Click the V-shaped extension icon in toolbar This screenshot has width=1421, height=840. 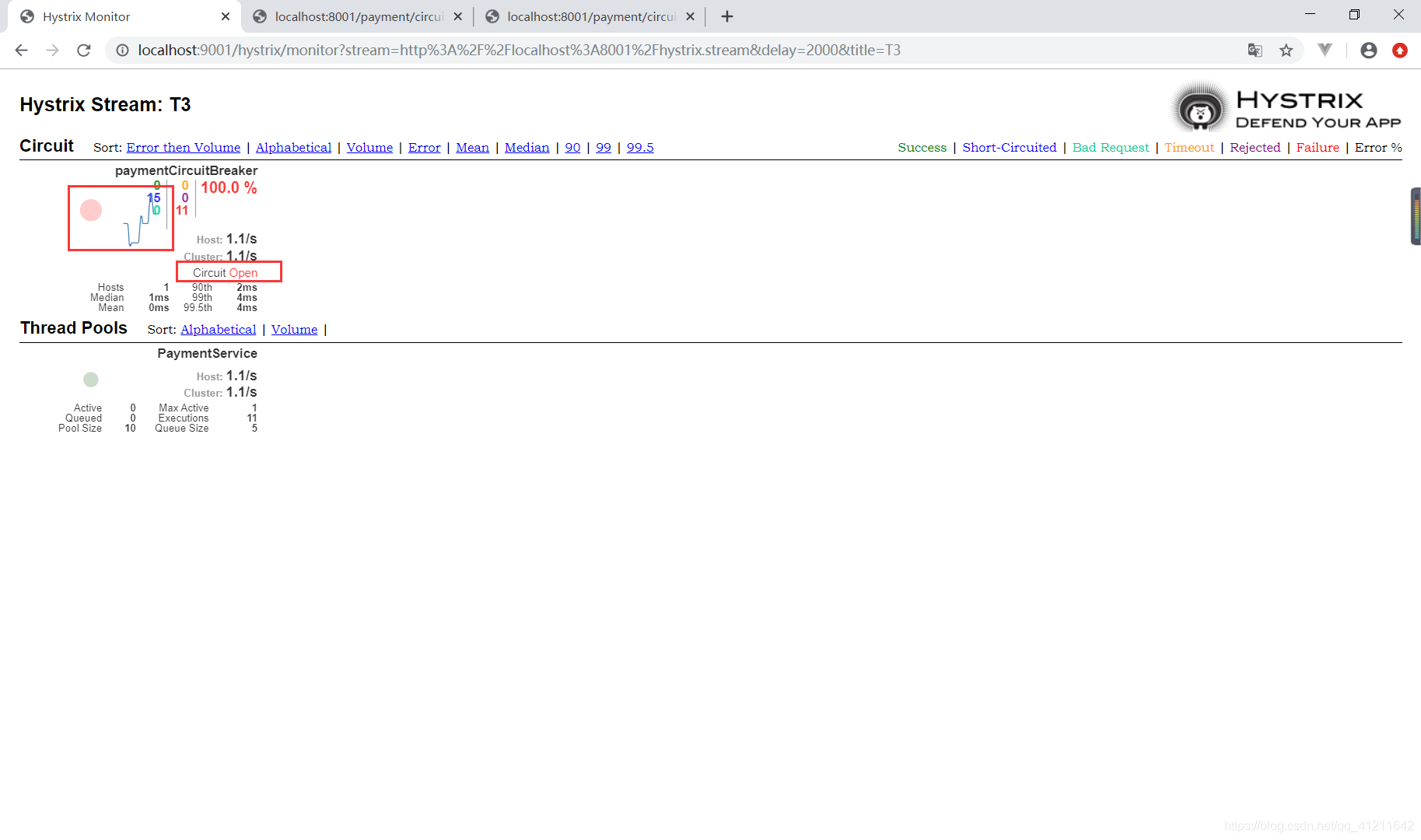point(1325,51)
